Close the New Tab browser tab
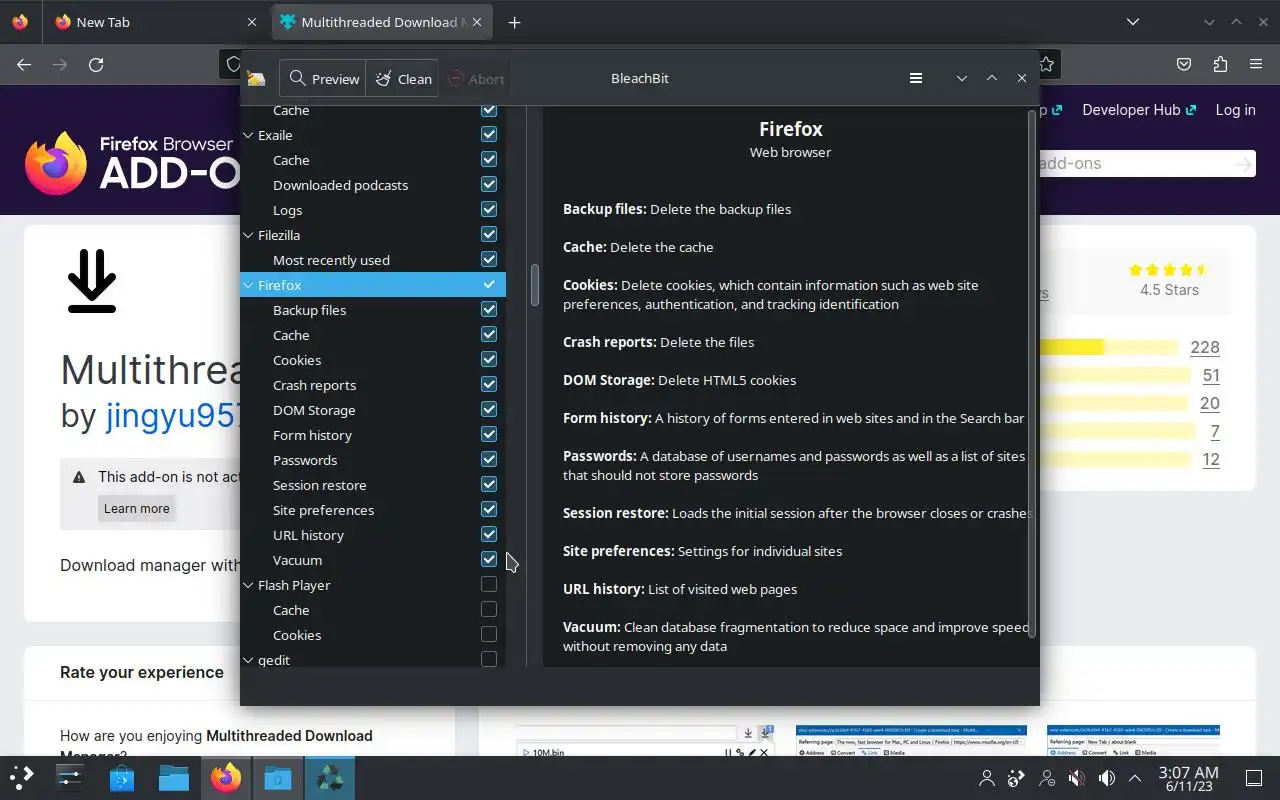1280x800 pixels. [252, 22]
